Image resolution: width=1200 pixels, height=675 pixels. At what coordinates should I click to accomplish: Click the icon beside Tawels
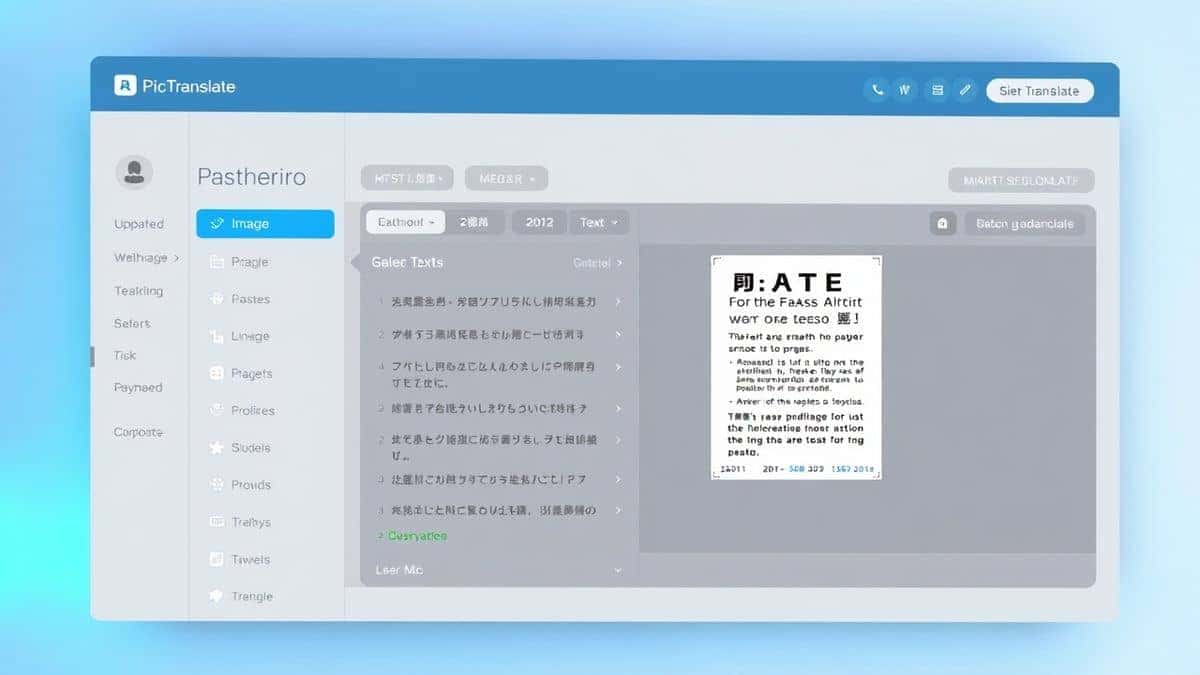click(x=216, y=560)
